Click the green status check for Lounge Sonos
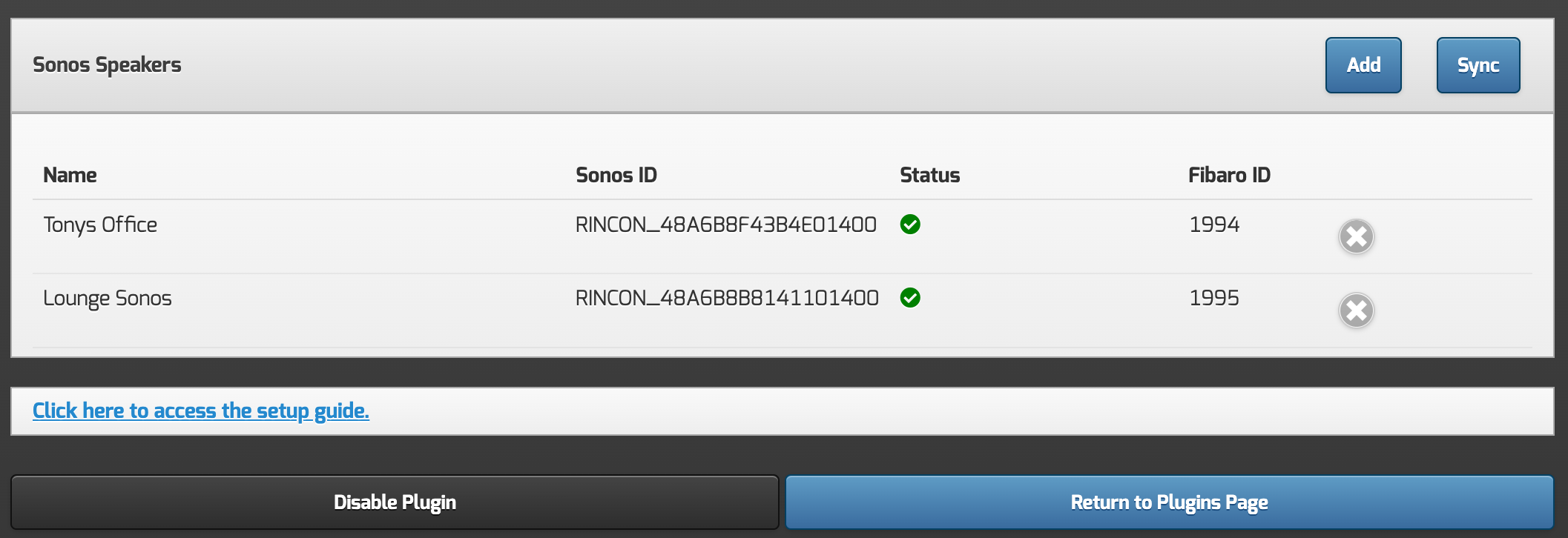This screenshot has width=1568, height=538. (910, 298)
